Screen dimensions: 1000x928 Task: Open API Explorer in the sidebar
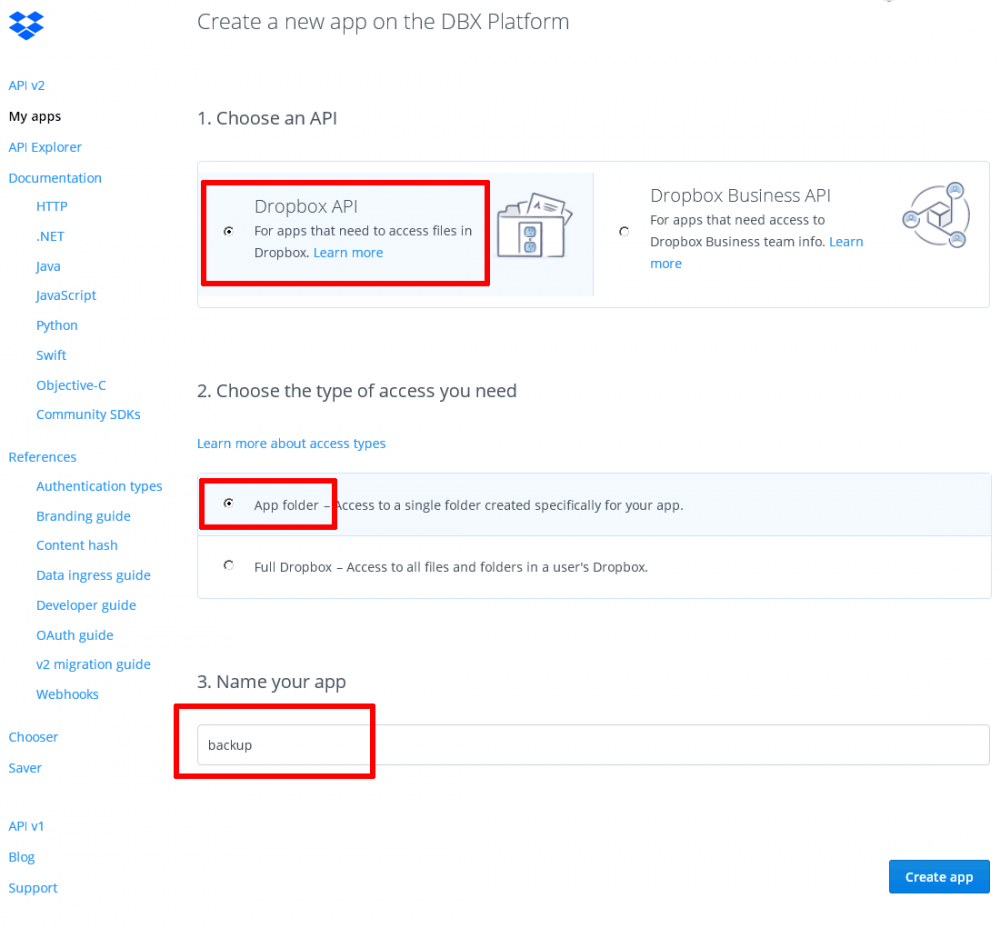click(x=45, y=147)
